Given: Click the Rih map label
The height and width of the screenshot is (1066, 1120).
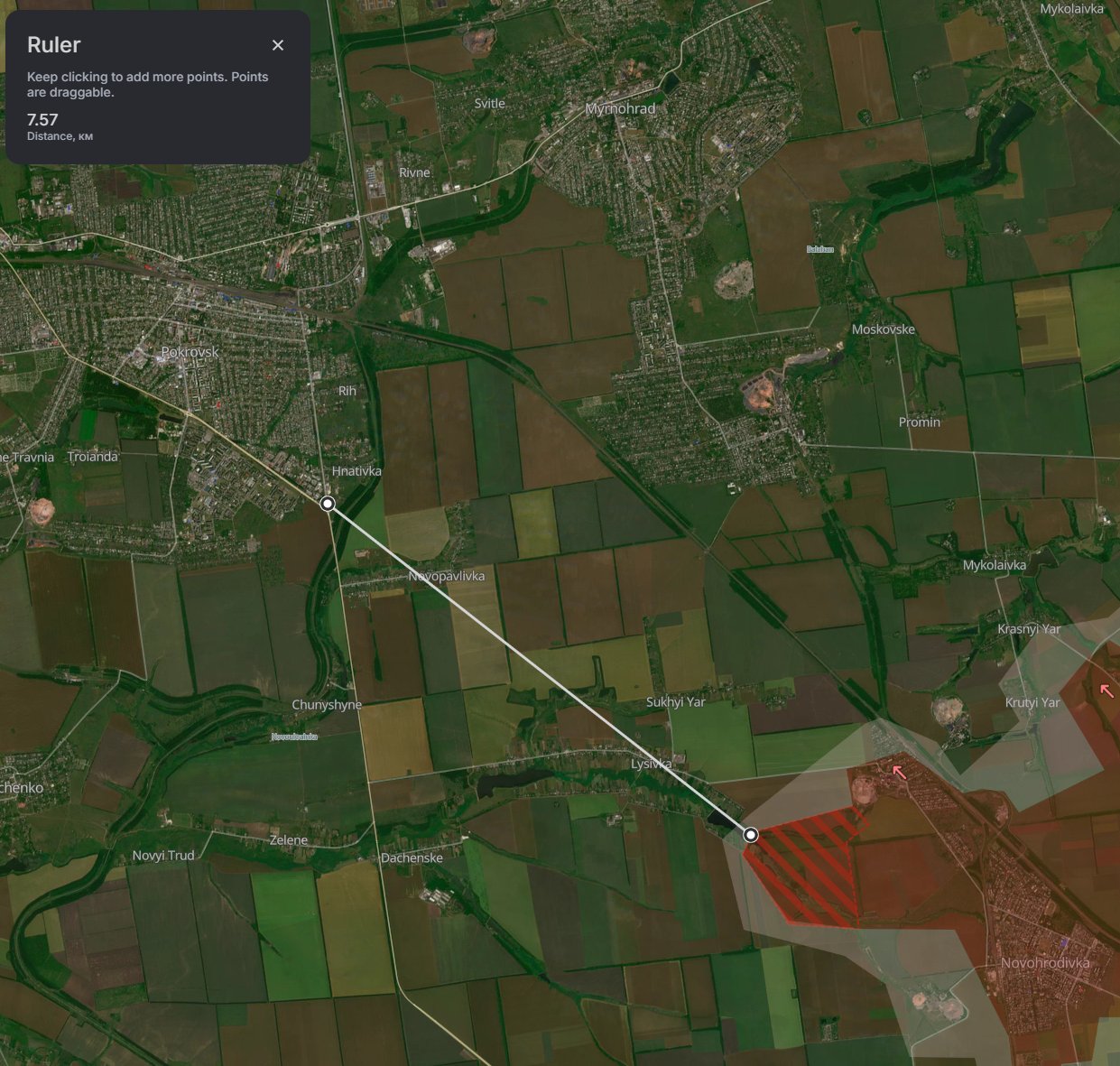Looking at the screenshot, I should coord(347,391).
